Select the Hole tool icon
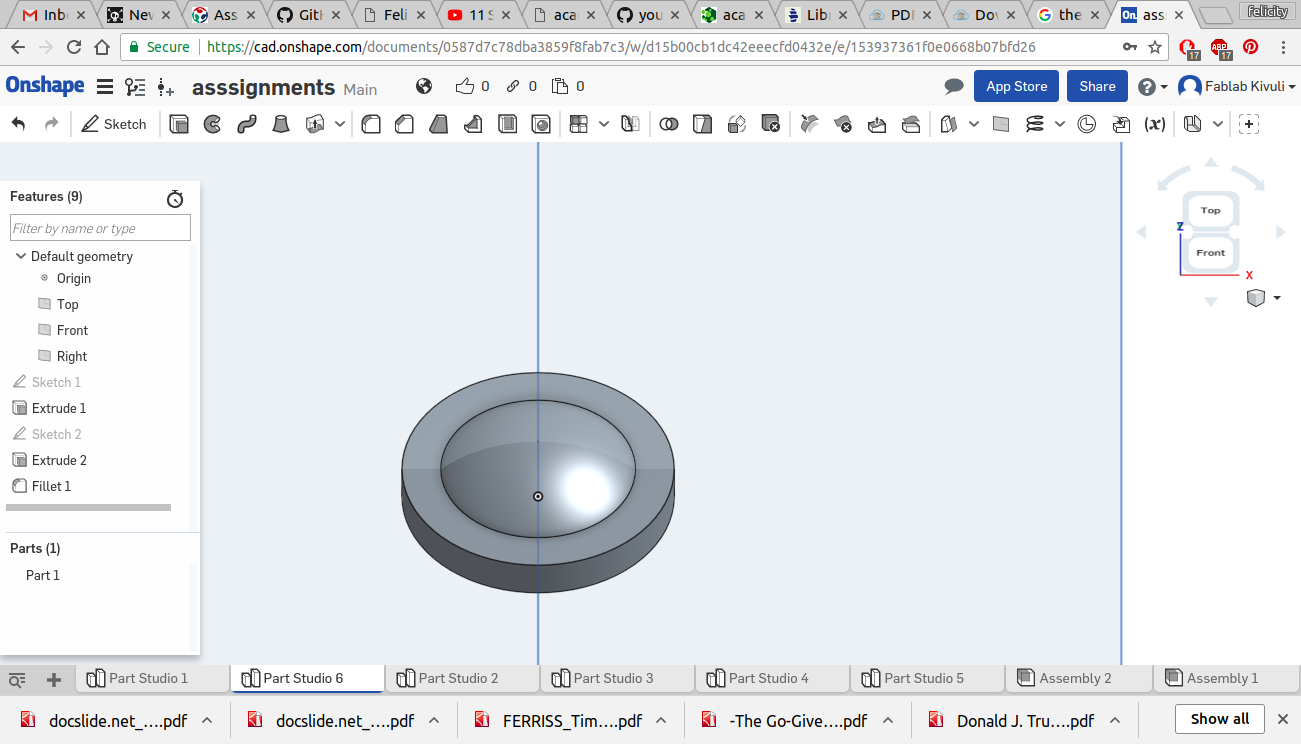The height and width of the screenshot is (744, 1301). pos(541,124)
